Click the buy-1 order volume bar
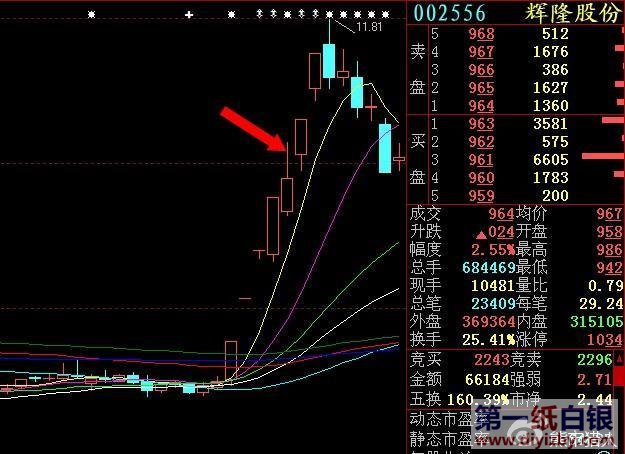 pyautogui.click(x=613, y=120)
